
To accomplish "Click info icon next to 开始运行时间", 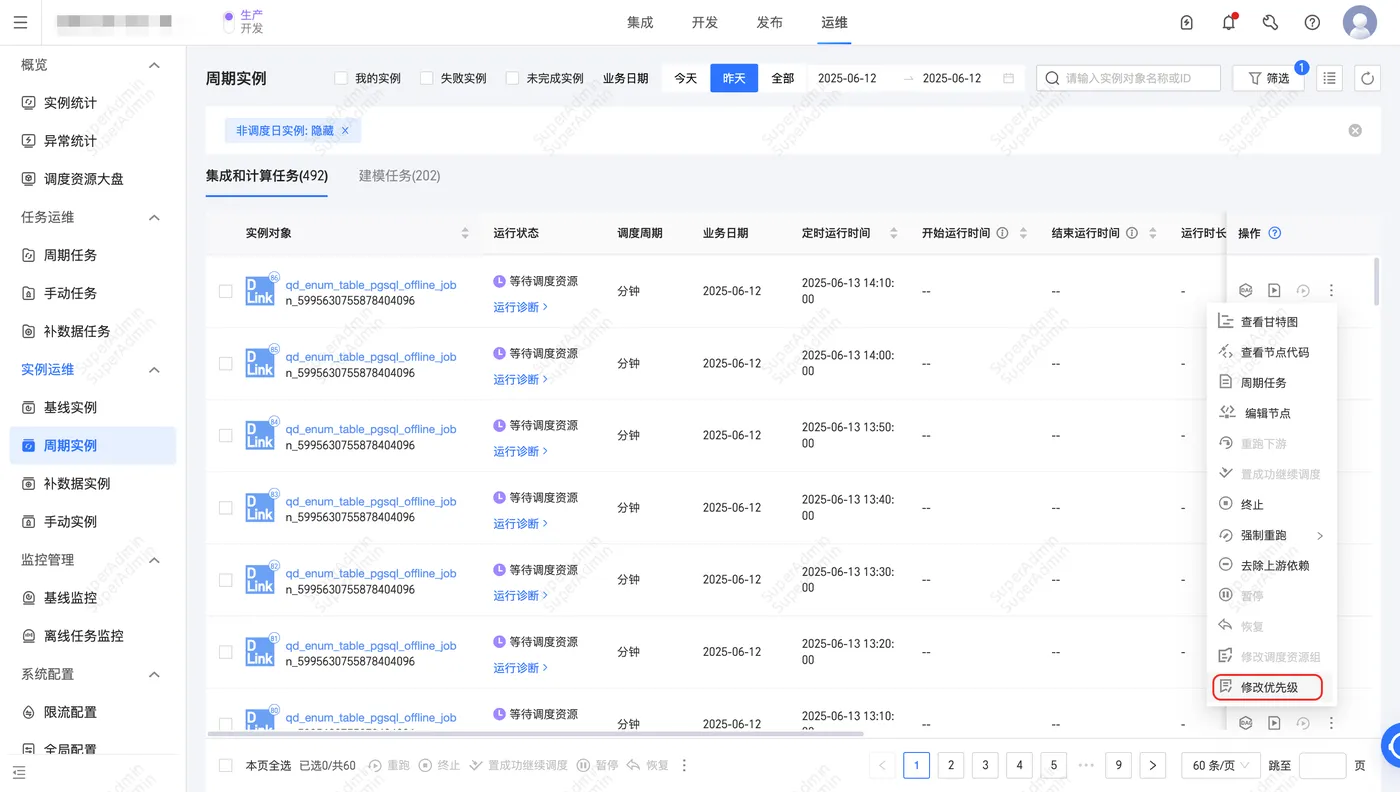I will [x=1002, y=233].
